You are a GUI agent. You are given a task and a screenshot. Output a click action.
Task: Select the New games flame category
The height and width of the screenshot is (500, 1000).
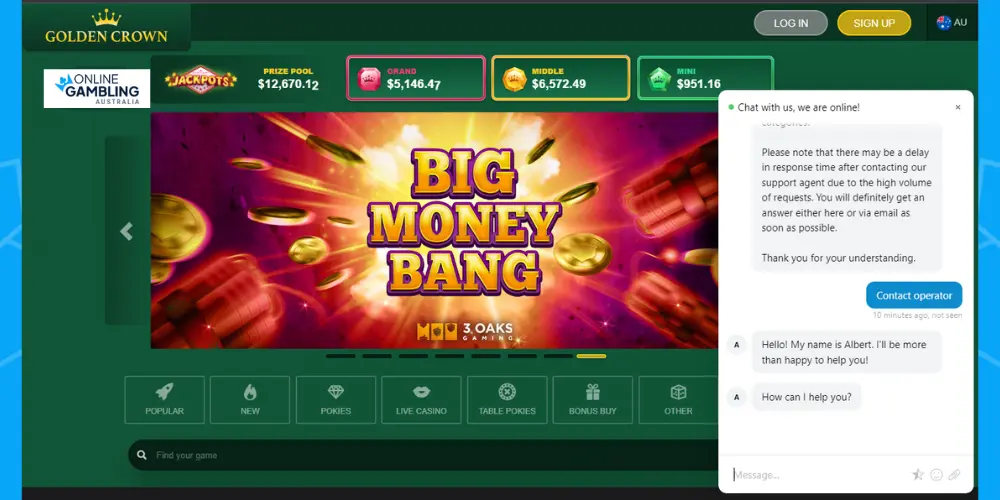[x=250, y=400]
